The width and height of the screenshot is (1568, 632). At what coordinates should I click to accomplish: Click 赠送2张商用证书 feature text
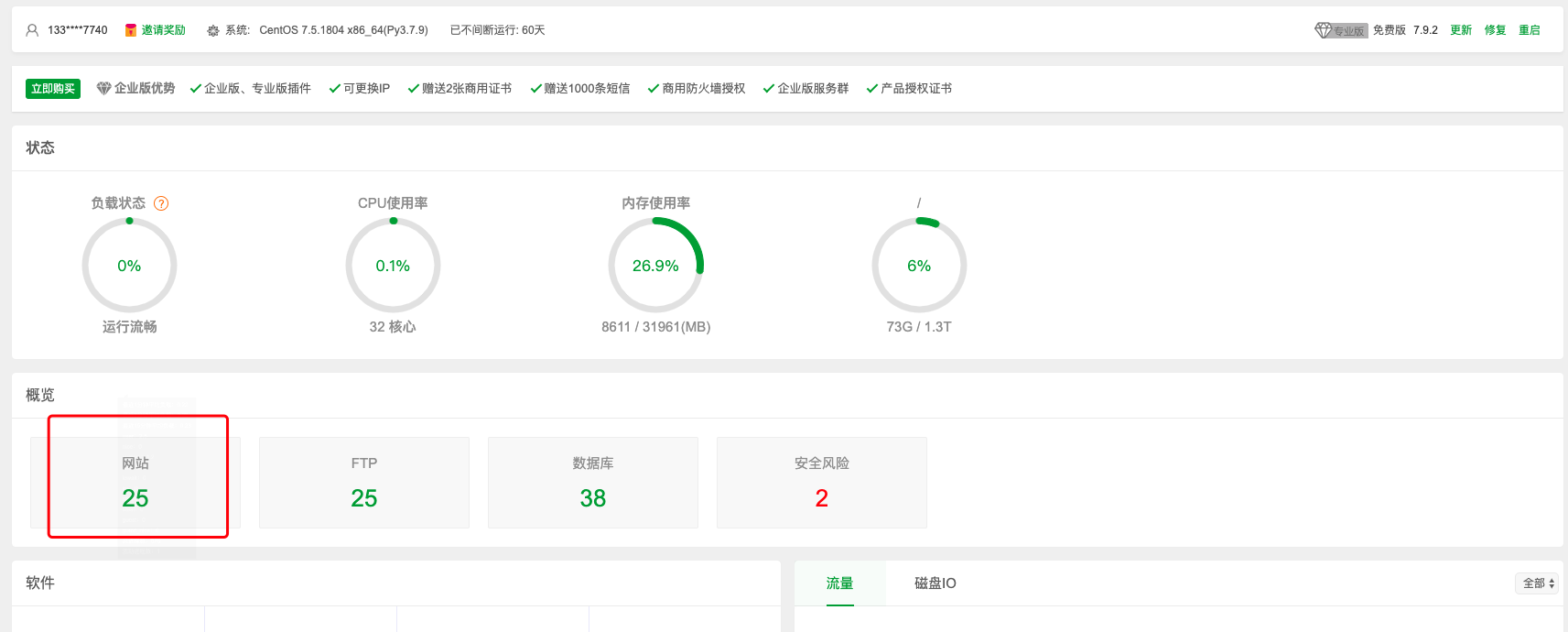467,89
